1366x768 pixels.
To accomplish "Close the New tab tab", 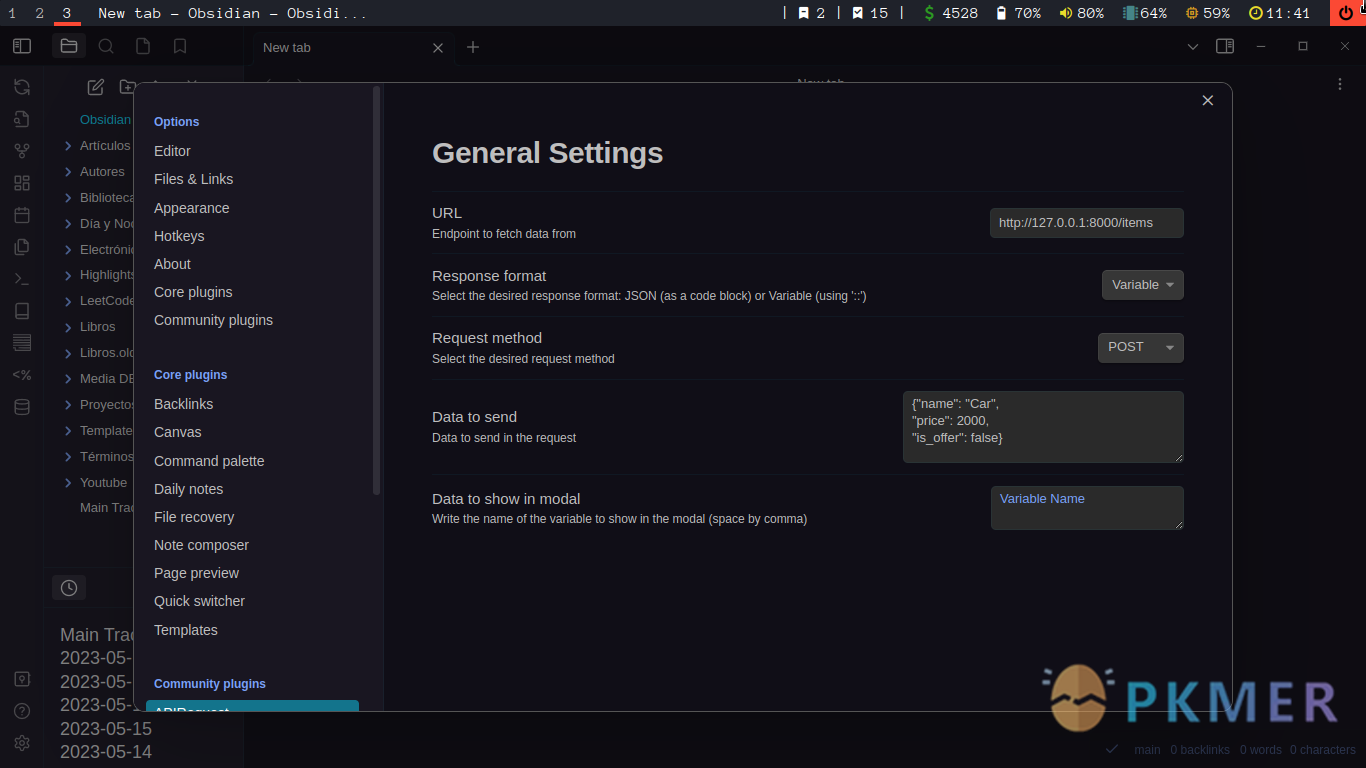I will tap(438, 47).
